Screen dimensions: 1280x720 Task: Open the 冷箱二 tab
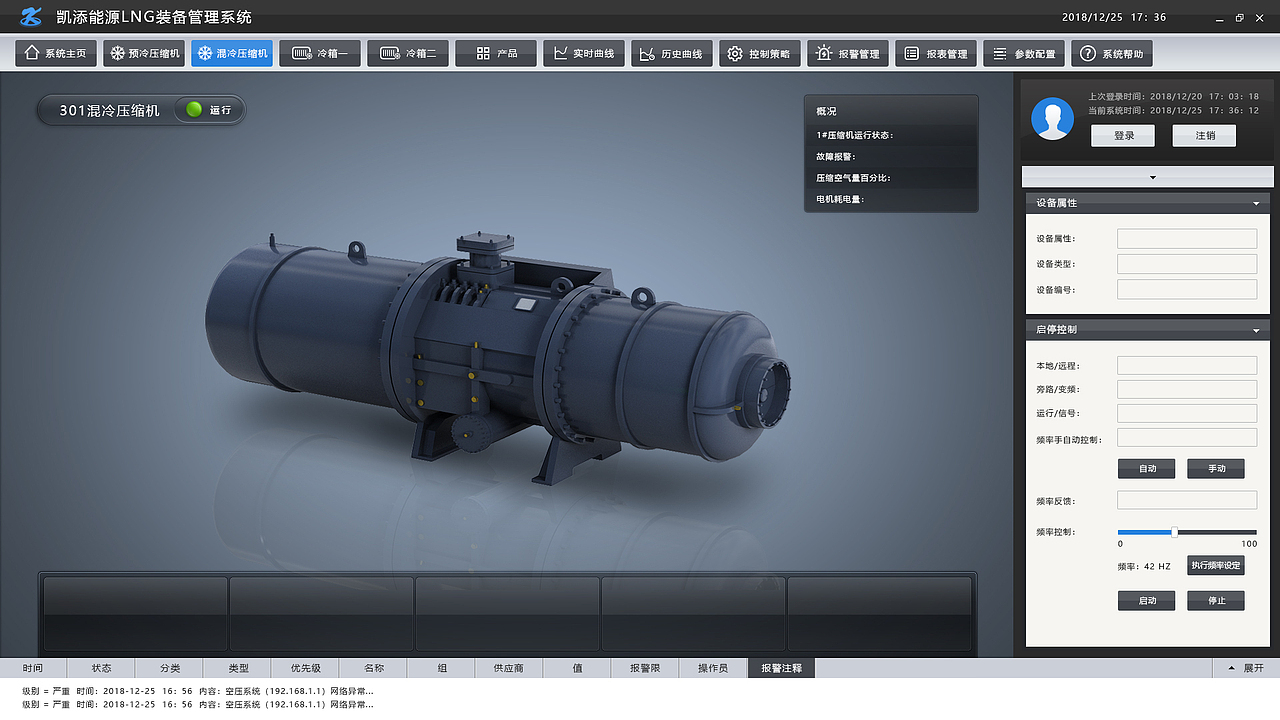[x=408, y=53]
